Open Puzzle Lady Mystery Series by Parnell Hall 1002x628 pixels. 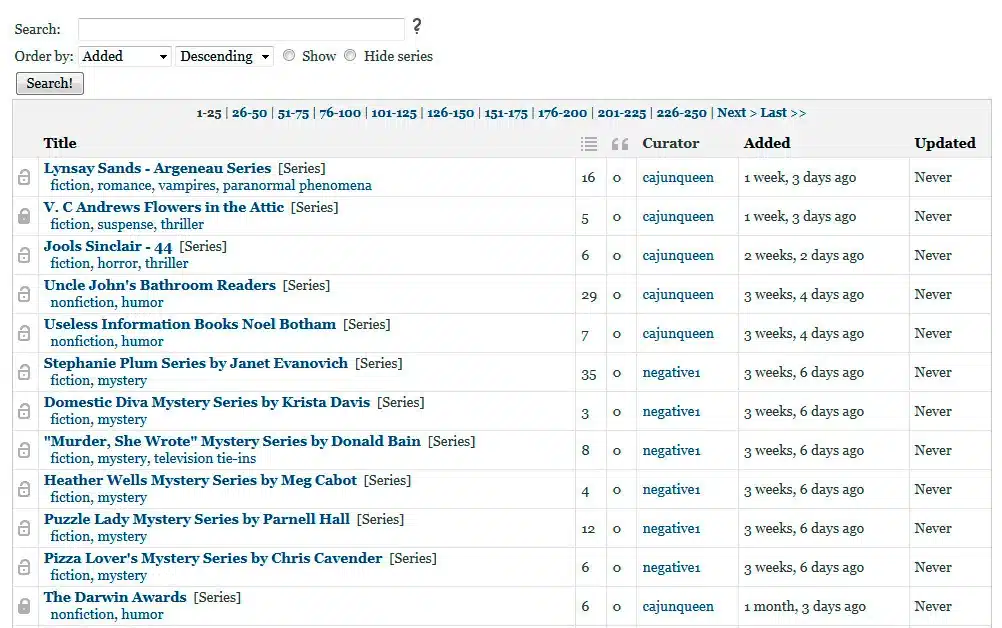197,519
